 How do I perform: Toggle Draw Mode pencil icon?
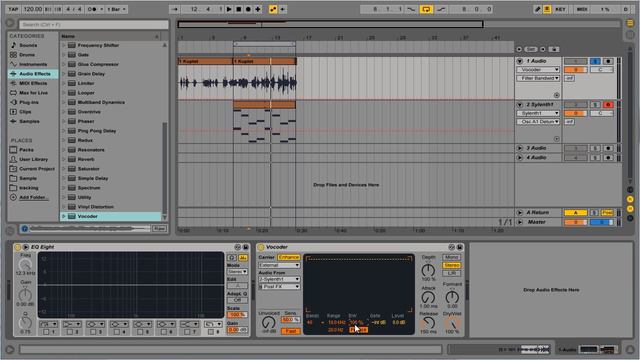click(x=538, y=9)
